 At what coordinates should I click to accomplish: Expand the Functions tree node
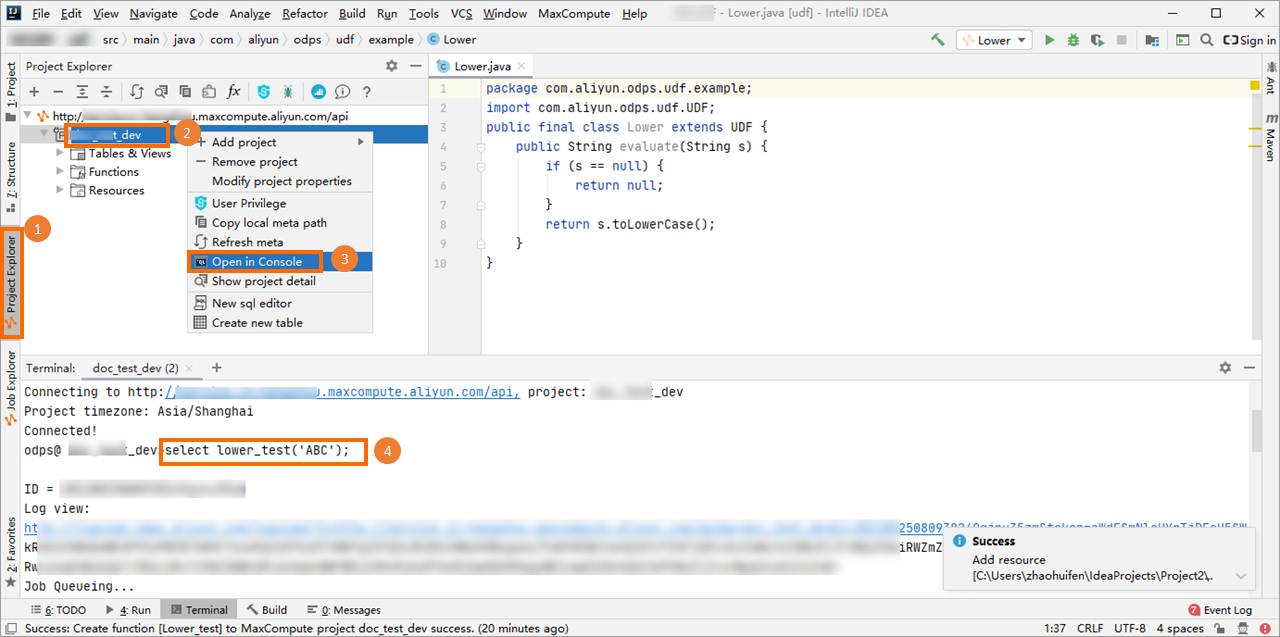(x=61, y=172)
